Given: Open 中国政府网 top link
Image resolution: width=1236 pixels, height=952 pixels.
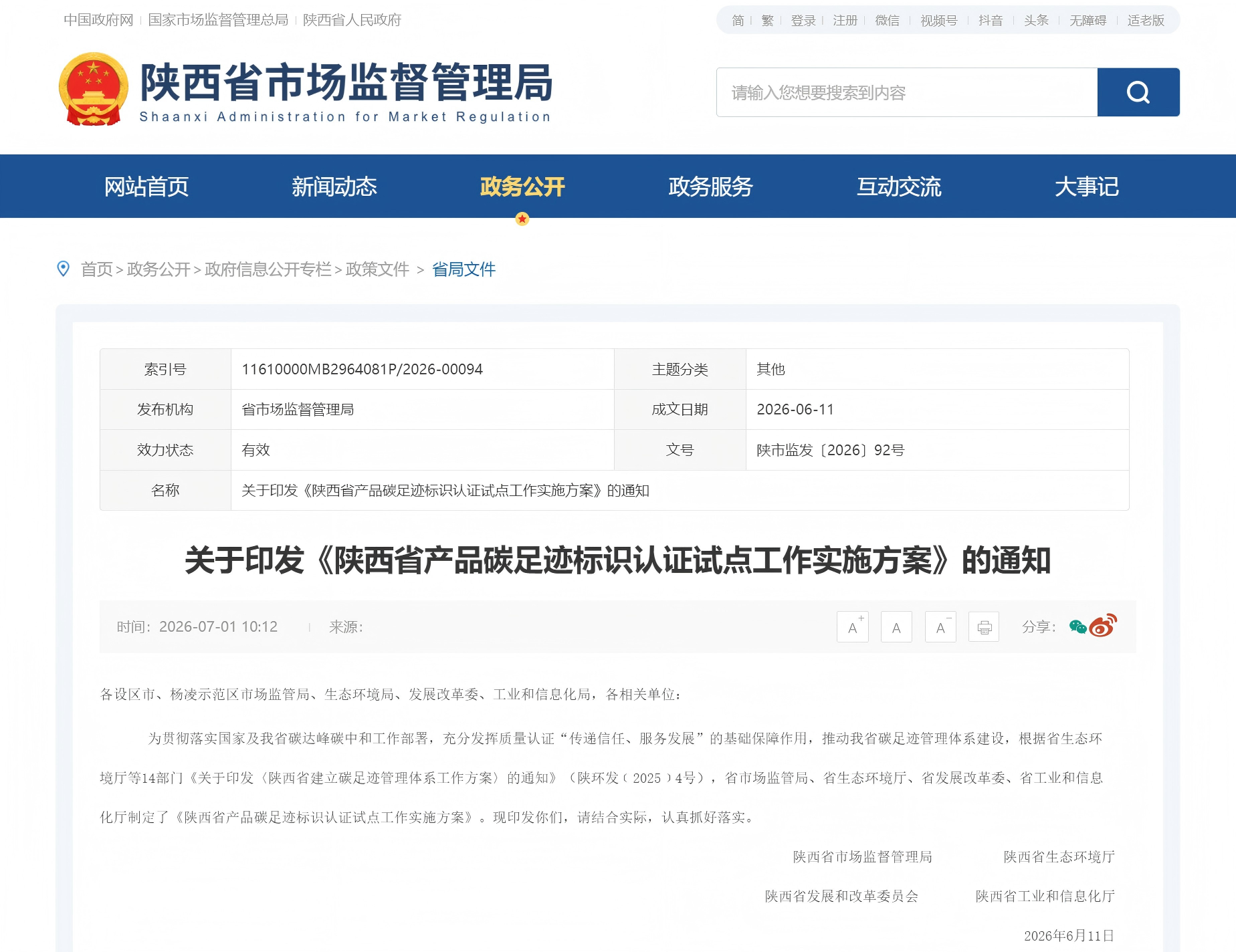Looking at the screenshot, I should tap(99, 20).
